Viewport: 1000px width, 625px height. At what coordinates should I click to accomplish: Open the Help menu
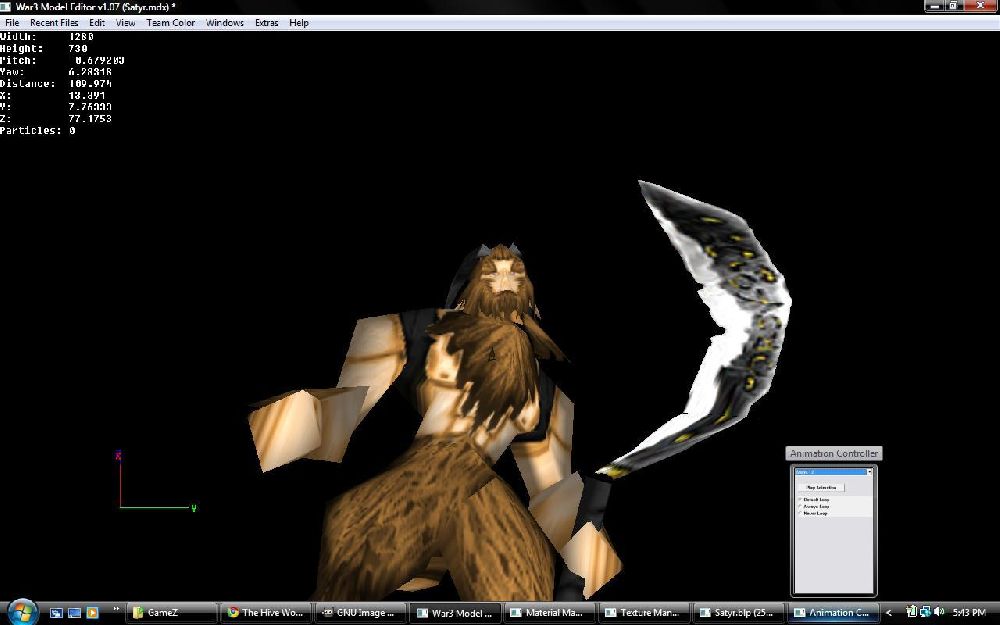(x=298, y=23)
